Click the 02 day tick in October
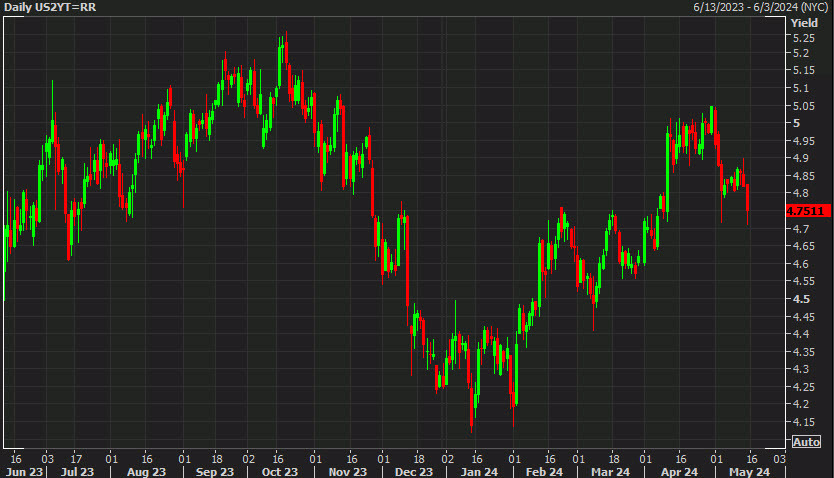This screenshot has height=478, width=834. pyautogui.click(x=248, y=459)
